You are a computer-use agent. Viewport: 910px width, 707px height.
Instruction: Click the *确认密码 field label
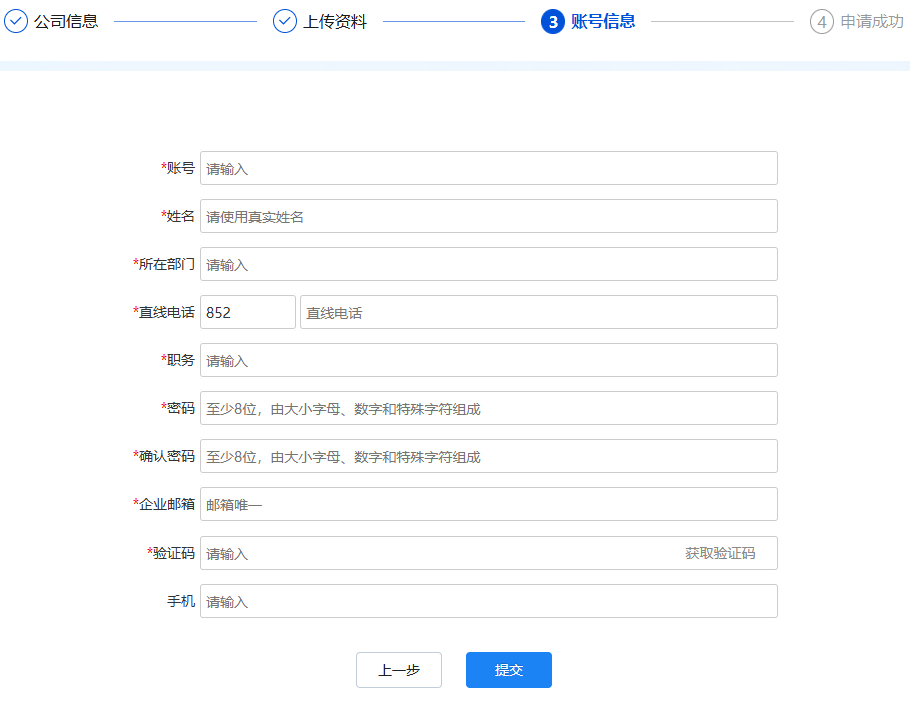pyautogui.click(x=164, y=456)
